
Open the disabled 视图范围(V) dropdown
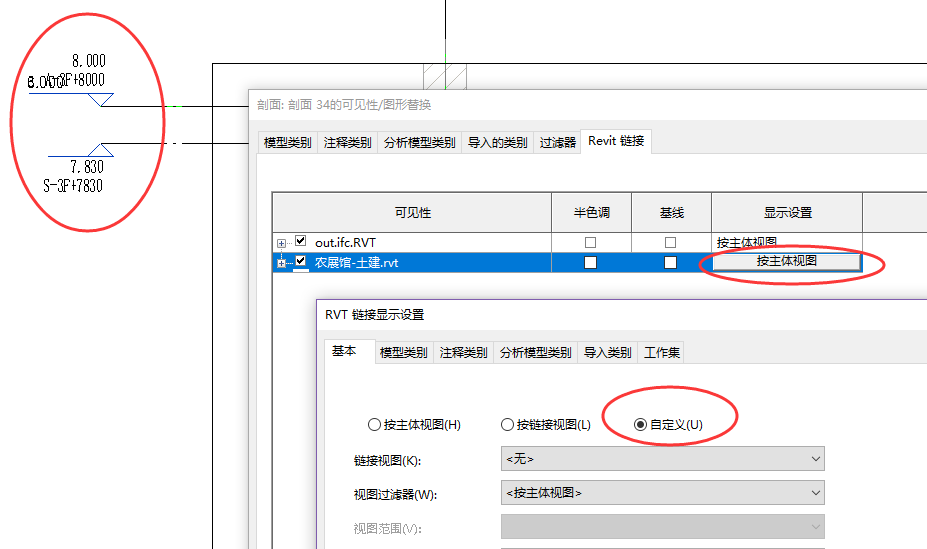(x=662, y=527)
